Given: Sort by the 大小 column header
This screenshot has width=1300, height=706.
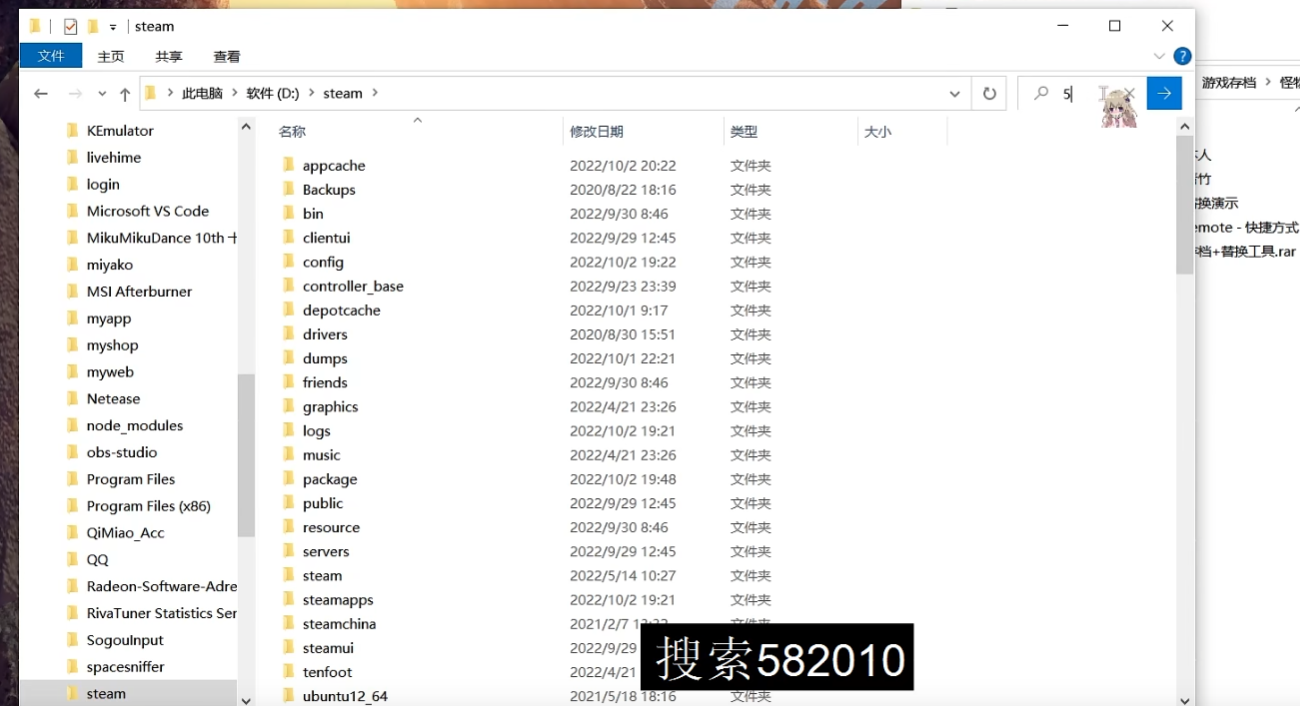Looking at the screenshot, I should tap(878, 131).
